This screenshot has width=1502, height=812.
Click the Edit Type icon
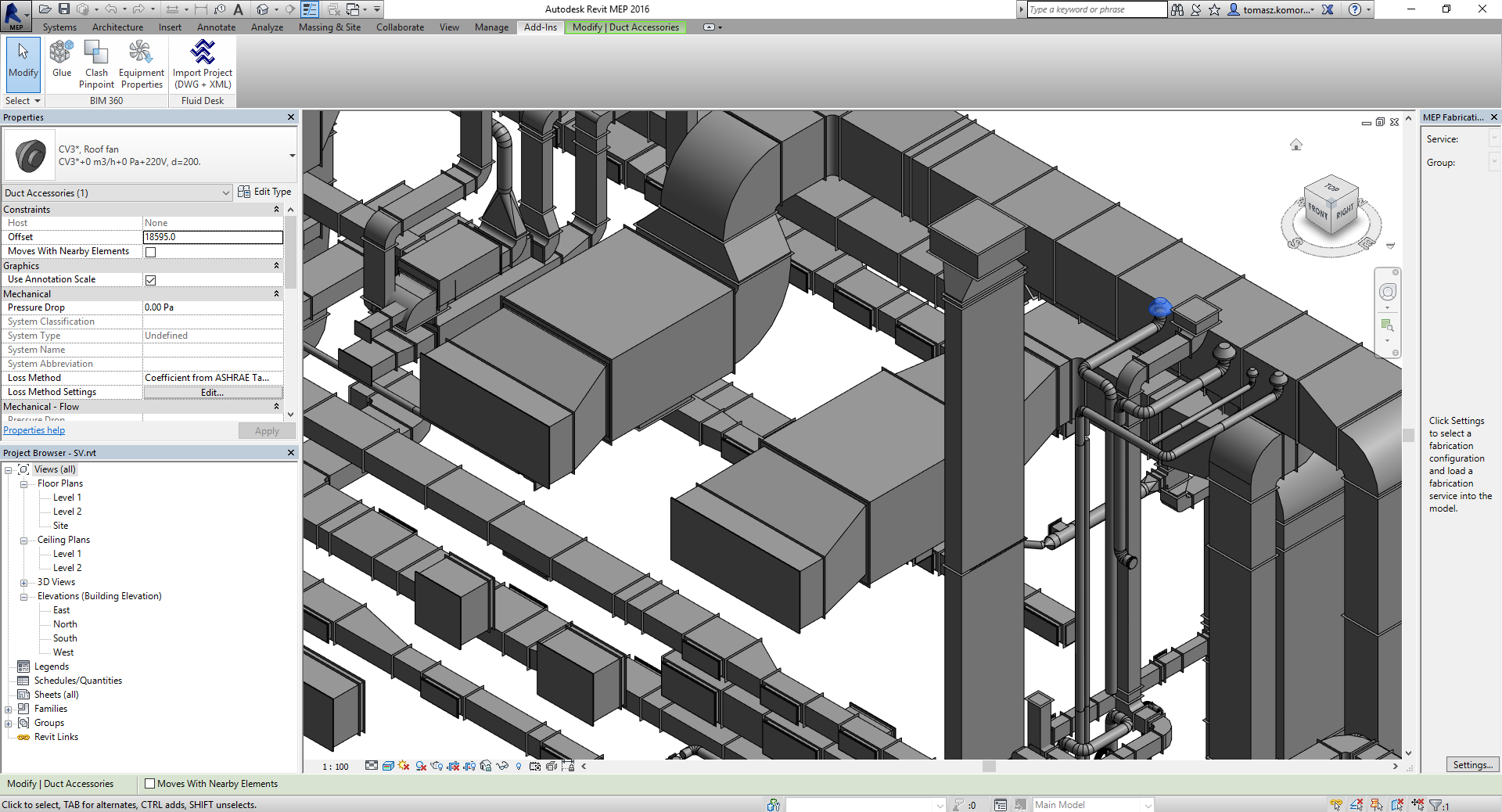(x=264, y=192)
